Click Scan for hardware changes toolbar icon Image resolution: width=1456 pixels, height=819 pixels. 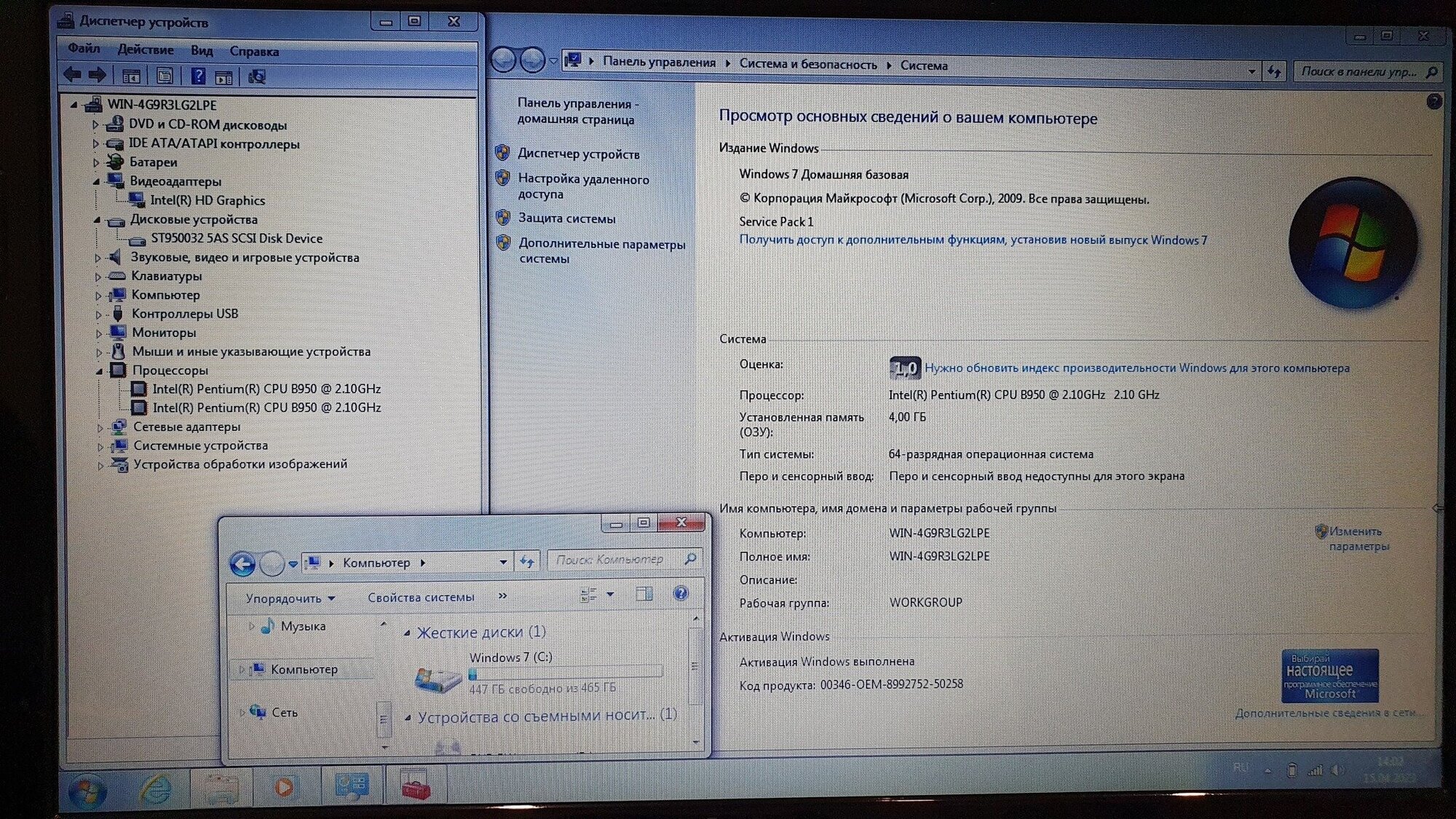point(256,76)
